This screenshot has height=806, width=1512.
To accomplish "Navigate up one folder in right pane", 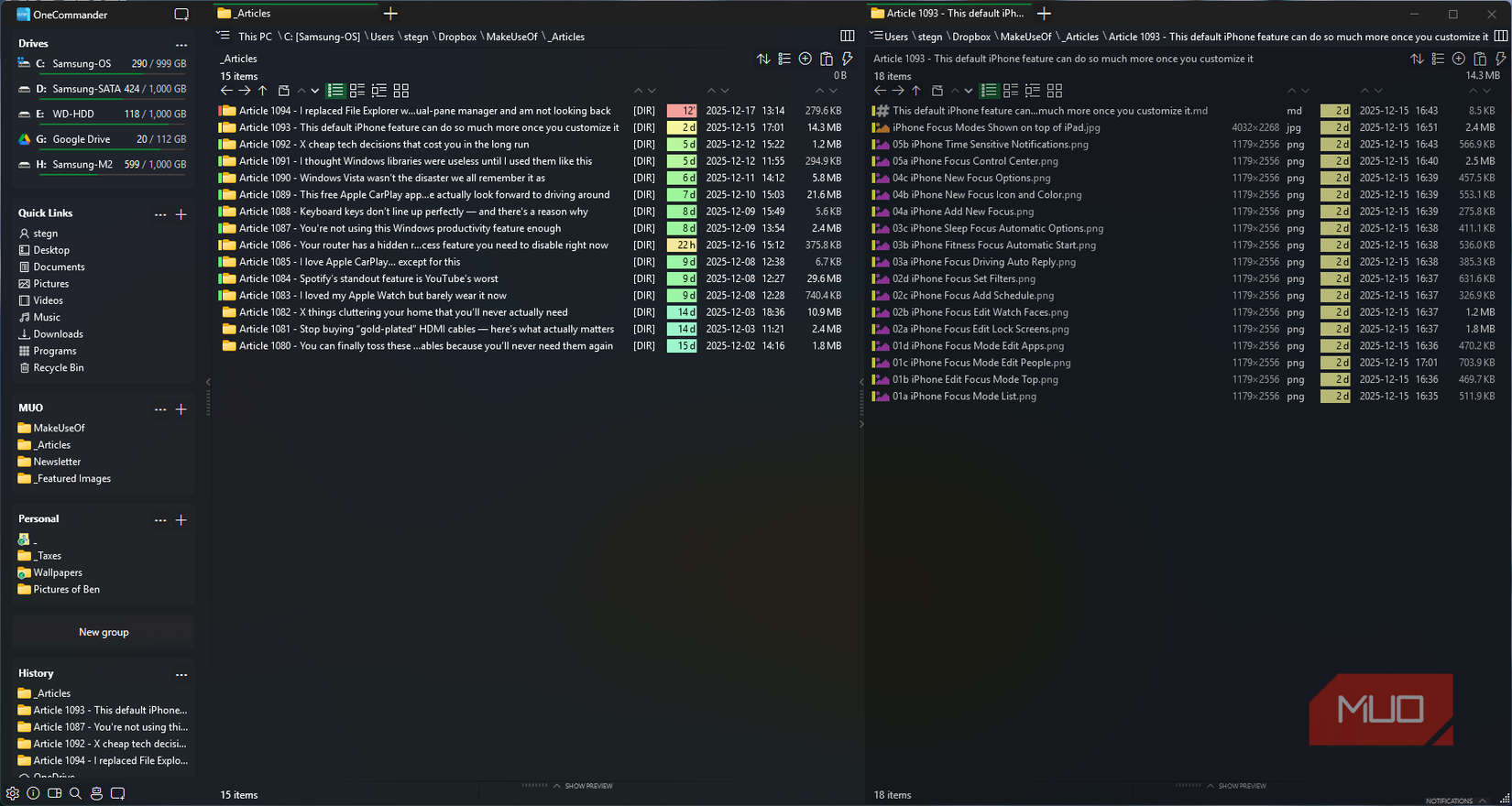I will pos(916,91).
